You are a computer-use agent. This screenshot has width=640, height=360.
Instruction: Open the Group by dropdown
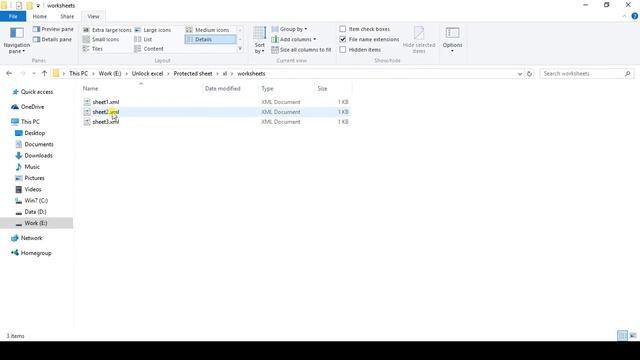289,29
